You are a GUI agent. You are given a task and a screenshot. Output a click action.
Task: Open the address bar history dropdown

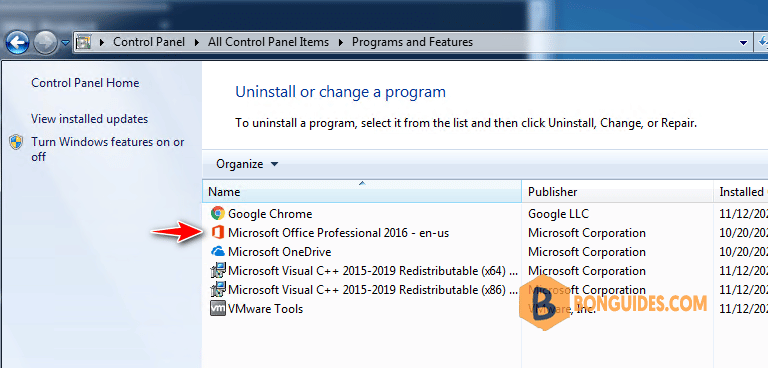coord(744,43)
